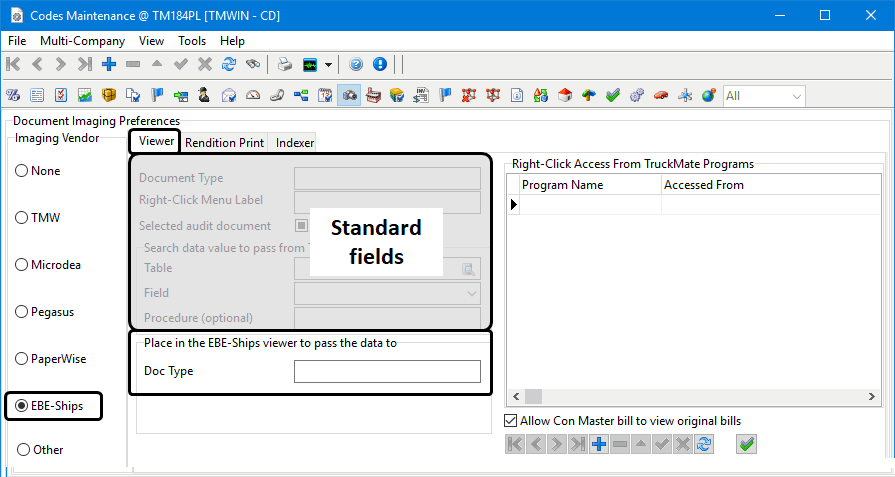Image resolution: width=895 pixels, height=477 pixels.
Task: Open the chain link icon
Action: click(x=277, y=96)
